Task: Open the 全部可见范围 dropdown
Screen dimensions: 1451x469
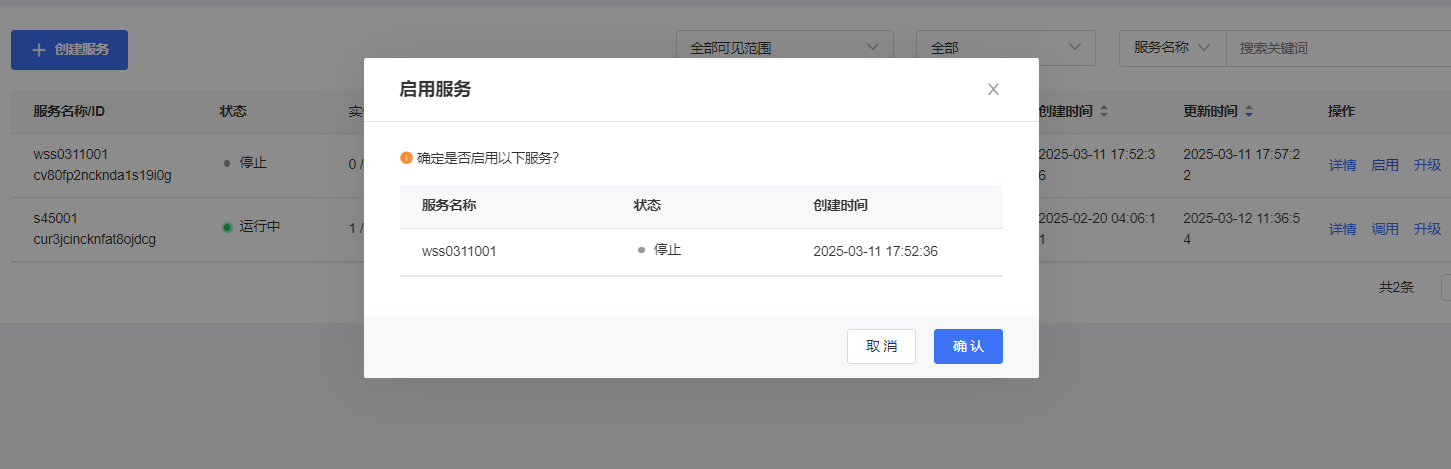Action: (785, 48)
